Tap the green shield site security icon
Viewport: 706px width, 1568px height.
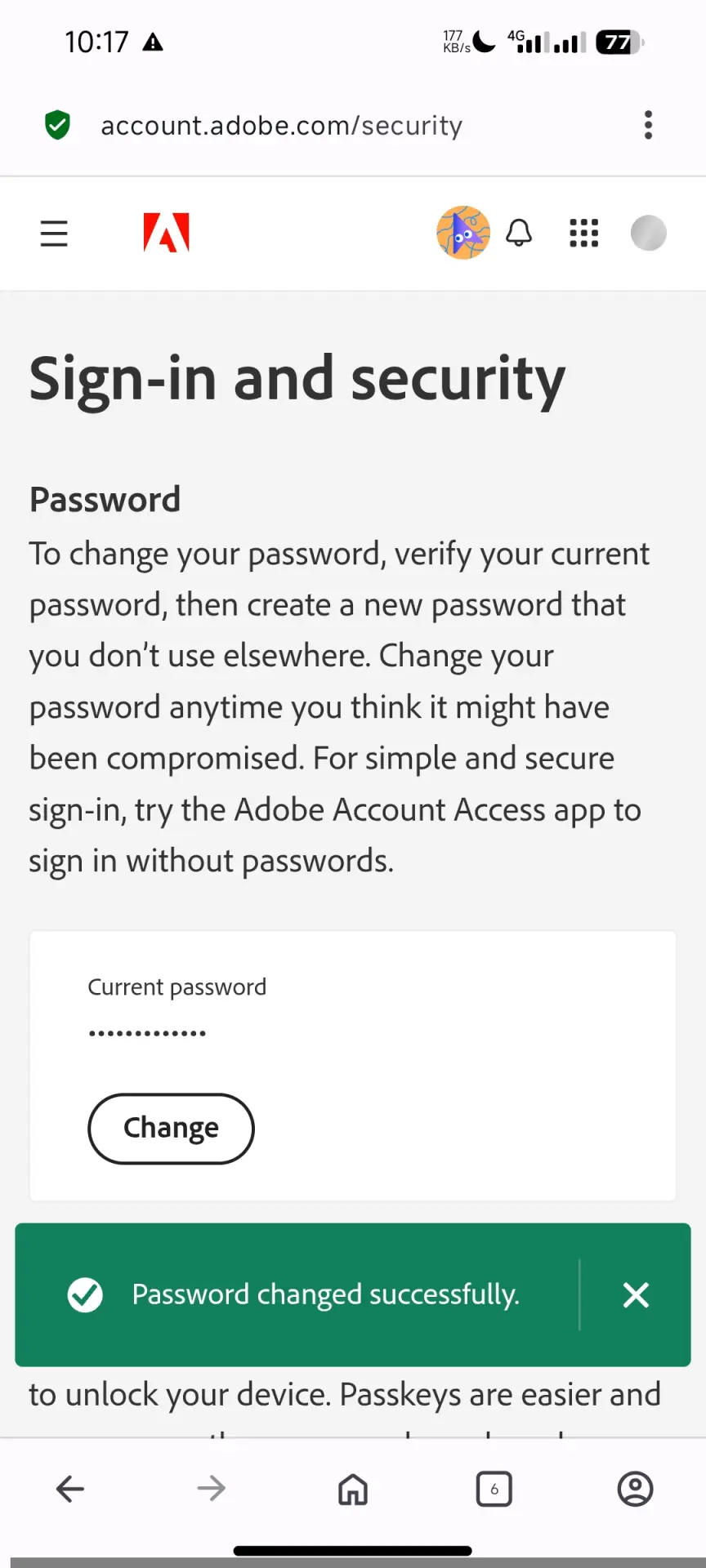[57, 125]
